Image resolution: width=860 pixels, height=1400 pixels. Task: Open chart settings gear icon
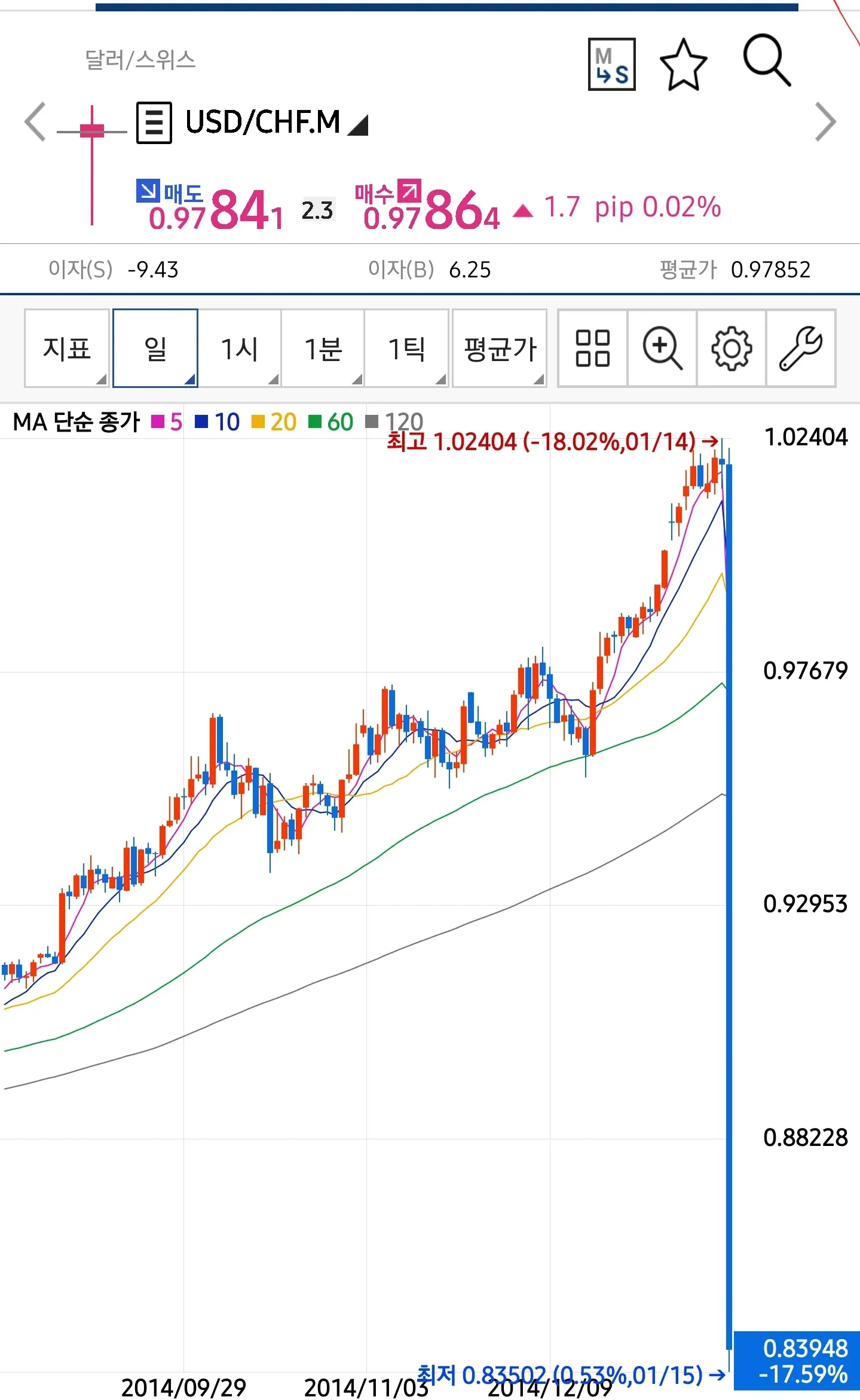tap(732, 349)
